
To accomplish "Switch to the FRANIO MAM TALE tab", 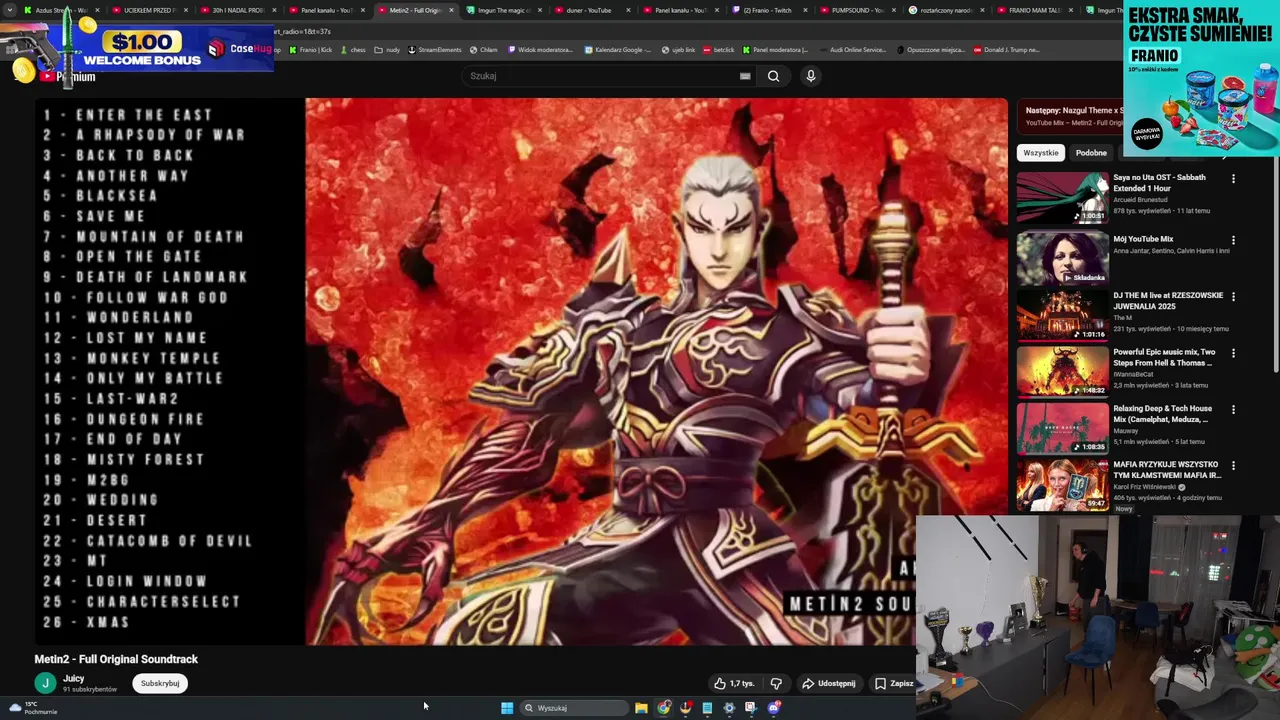I will tap(1034, 10).
